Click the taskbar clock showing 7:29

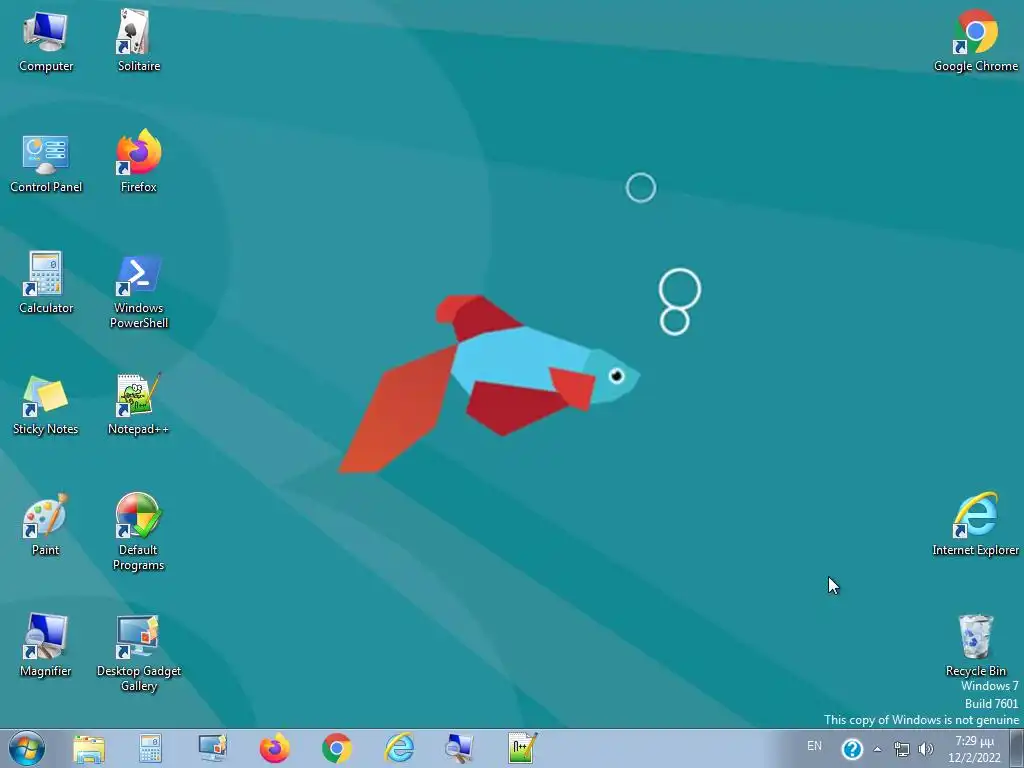point(974,749)
